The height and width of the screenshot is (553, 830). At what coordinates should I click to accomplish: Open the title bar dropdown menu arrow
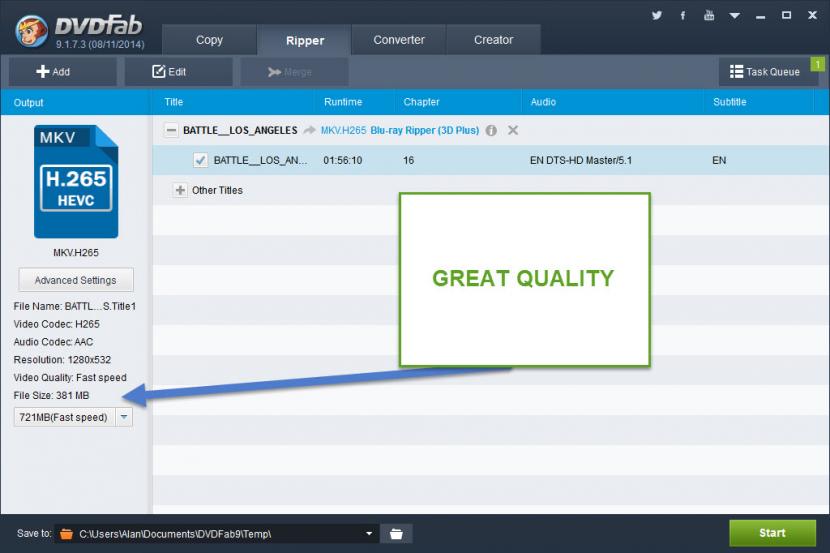pos(735,16)
